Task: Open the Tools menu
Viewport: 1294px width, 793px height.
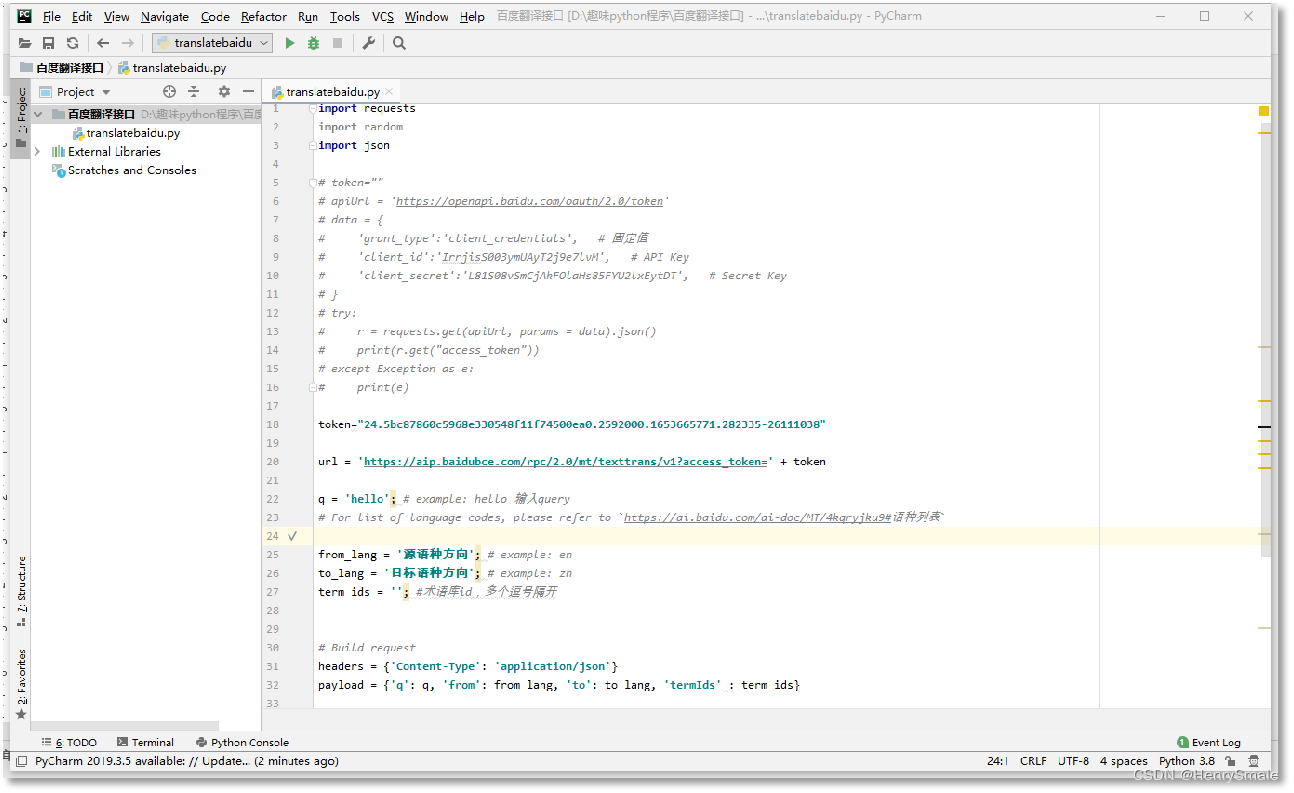Action: pyautogui.click(x=345, y=17)
